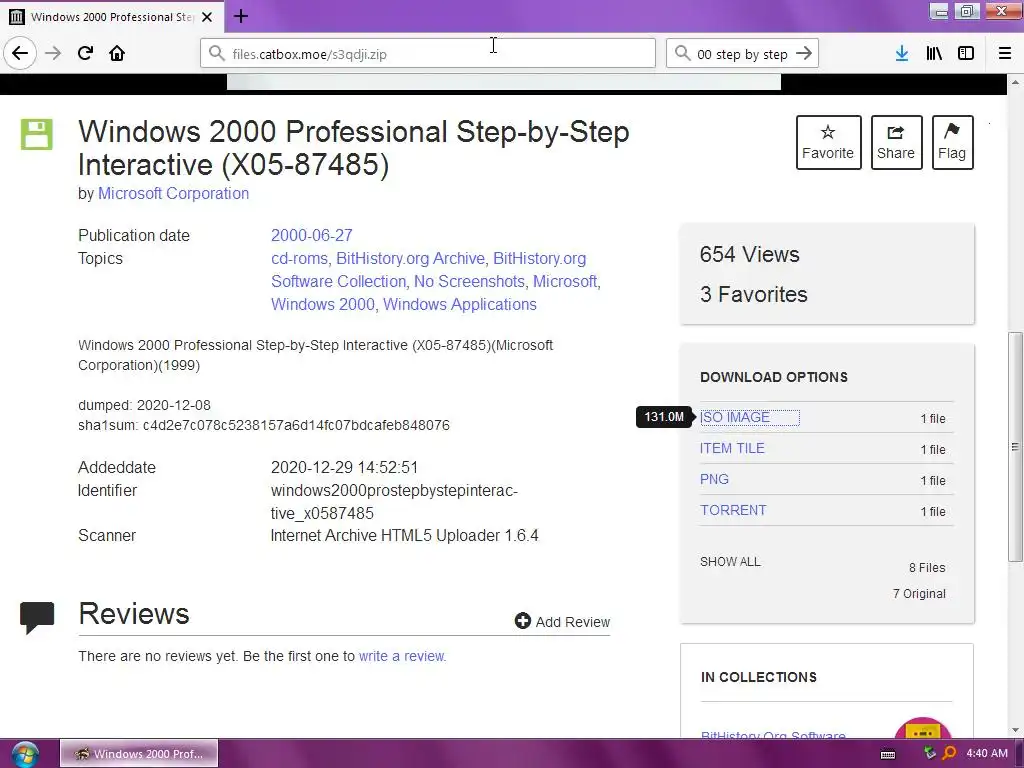Click the 4:40 AM system clock
Viewport: 1024px width, 768px height.
tap(987, 754)
